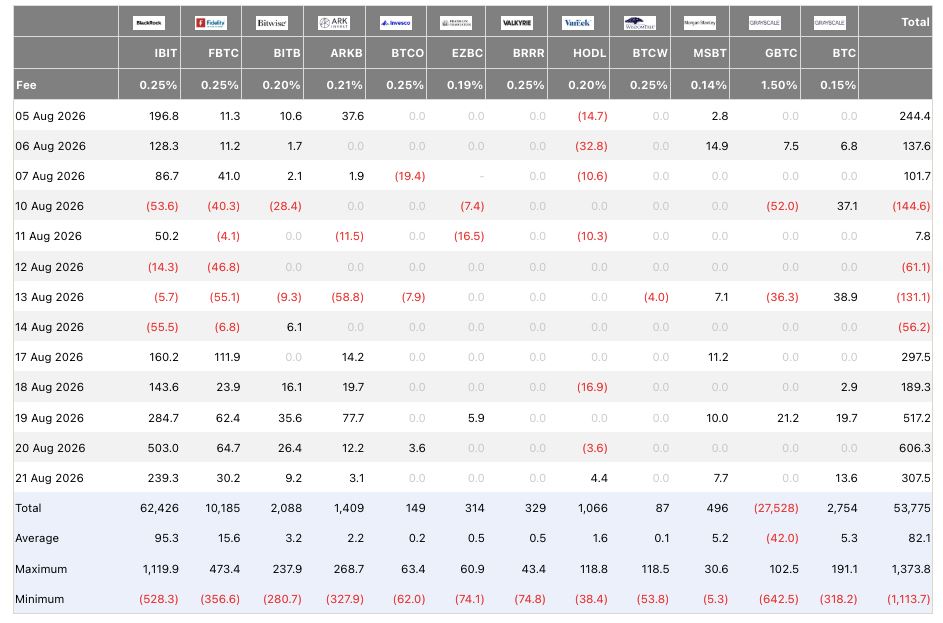This screenshot has width=943, height=623.
Task: Click the Minimum summary row label
Action: point(40,599)
